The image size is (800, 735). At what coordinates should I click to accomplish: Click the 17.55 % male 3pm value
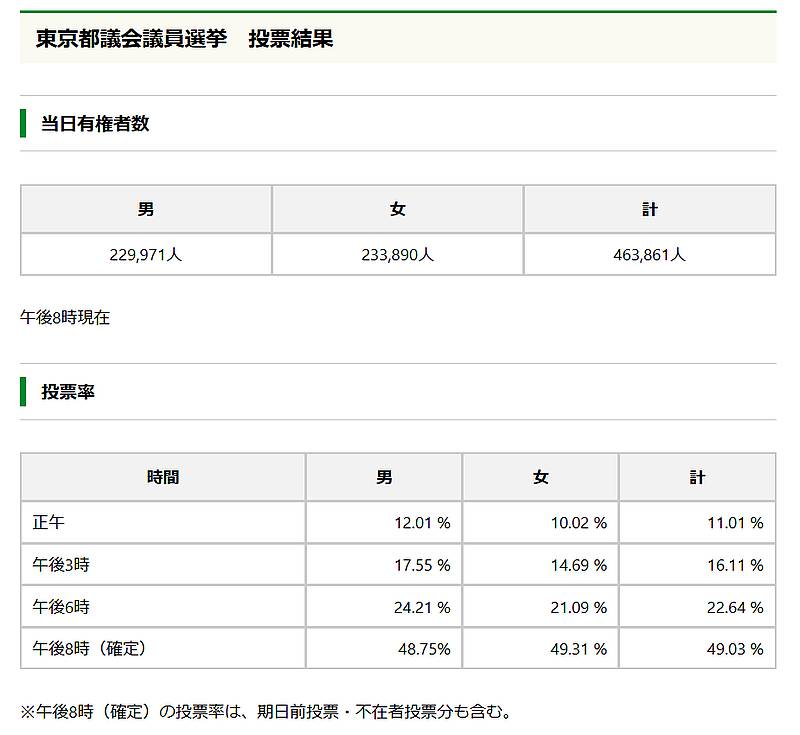[x=422, y=565]
